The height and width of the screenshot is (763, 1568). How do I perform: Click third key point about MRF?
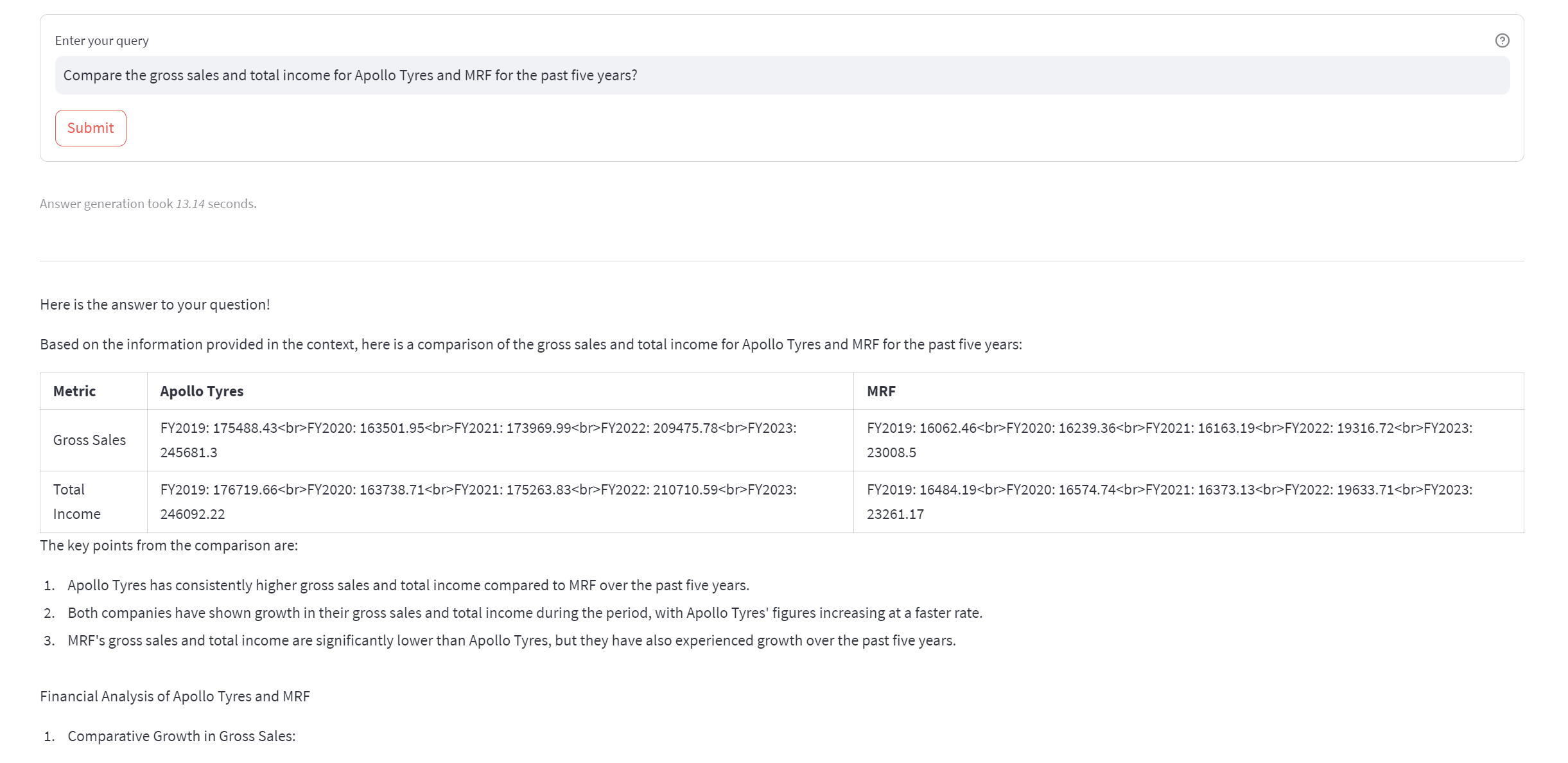click(x=511, y=640)
